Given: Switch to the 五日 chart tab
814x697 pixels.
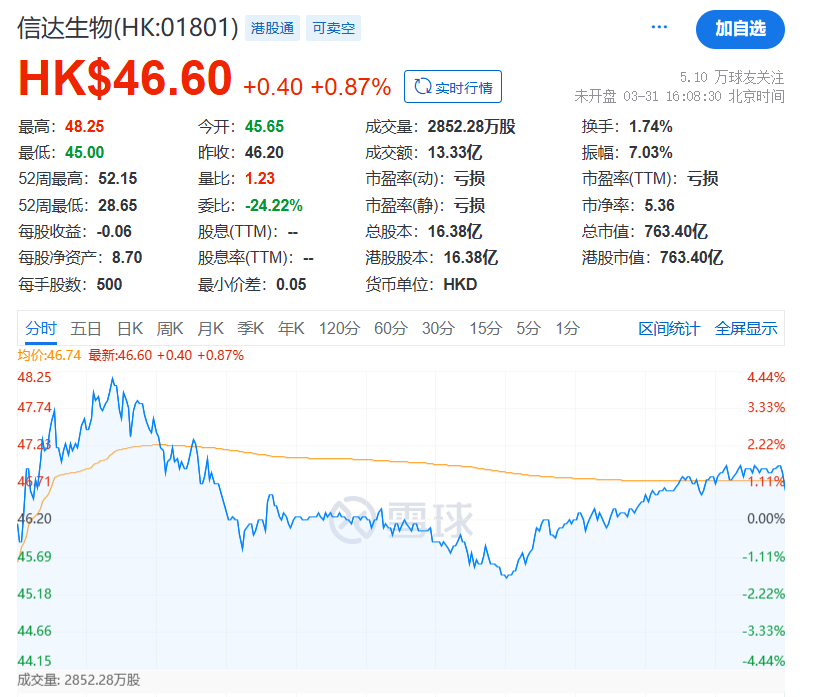Looking at the screenshot, I should (x=86, y=329).
